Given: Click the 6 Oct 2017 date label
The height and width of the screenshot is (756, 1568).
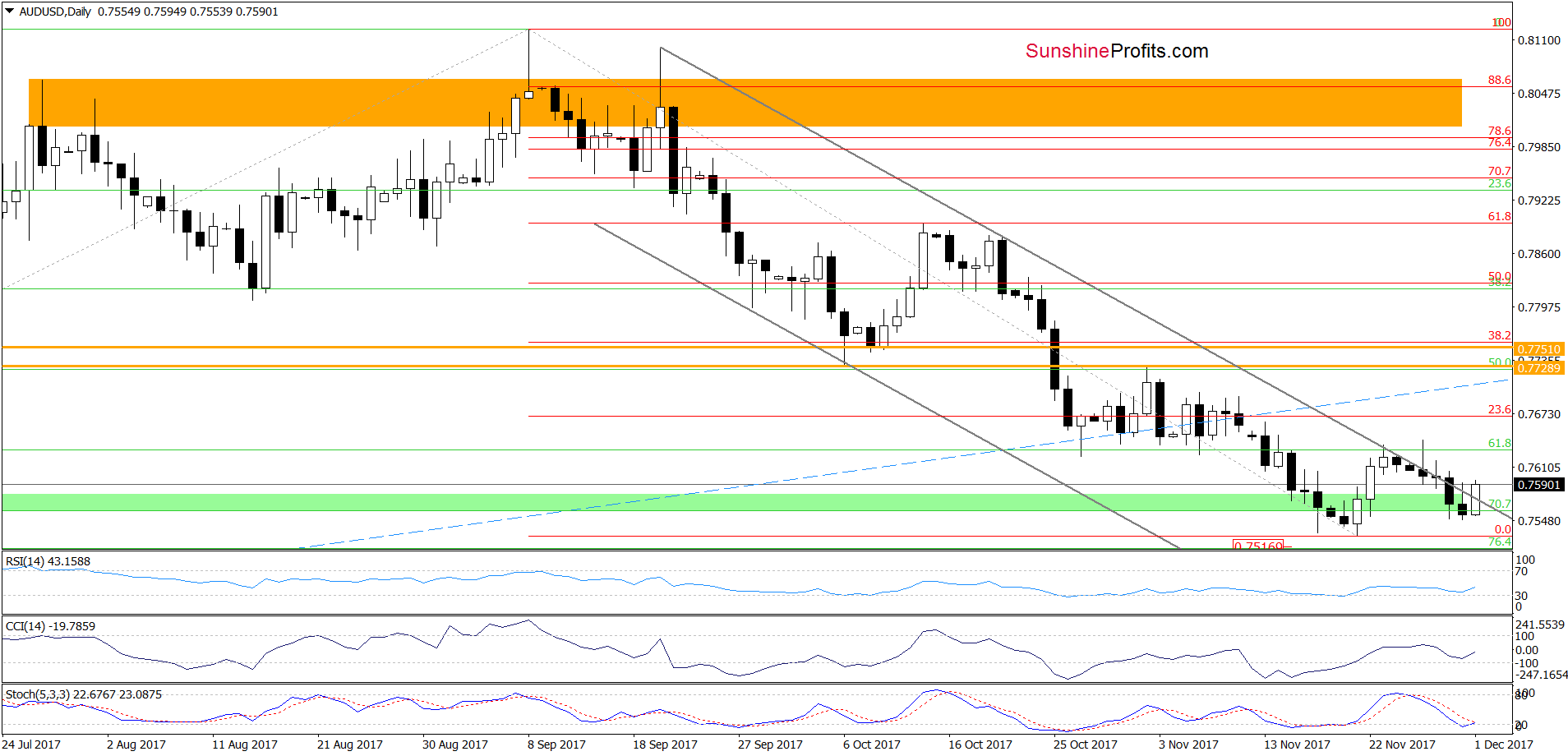Looking at the screenshot, I should click(872, 744).
